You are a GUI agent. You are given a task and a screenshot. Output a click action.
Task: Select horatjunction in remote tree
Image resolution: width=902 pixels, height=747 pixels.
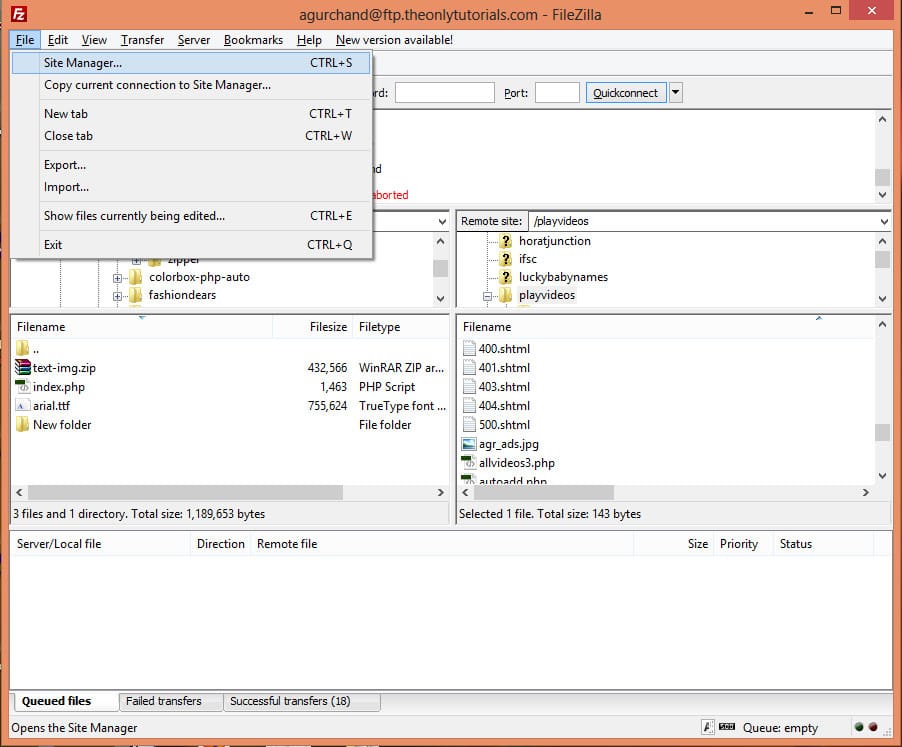click(x=555, y=241)
